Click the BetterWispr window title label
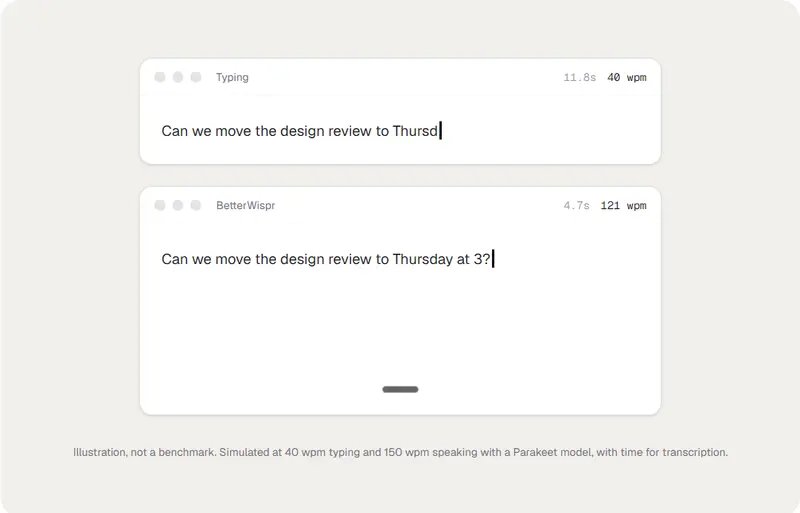 [245, 205]
